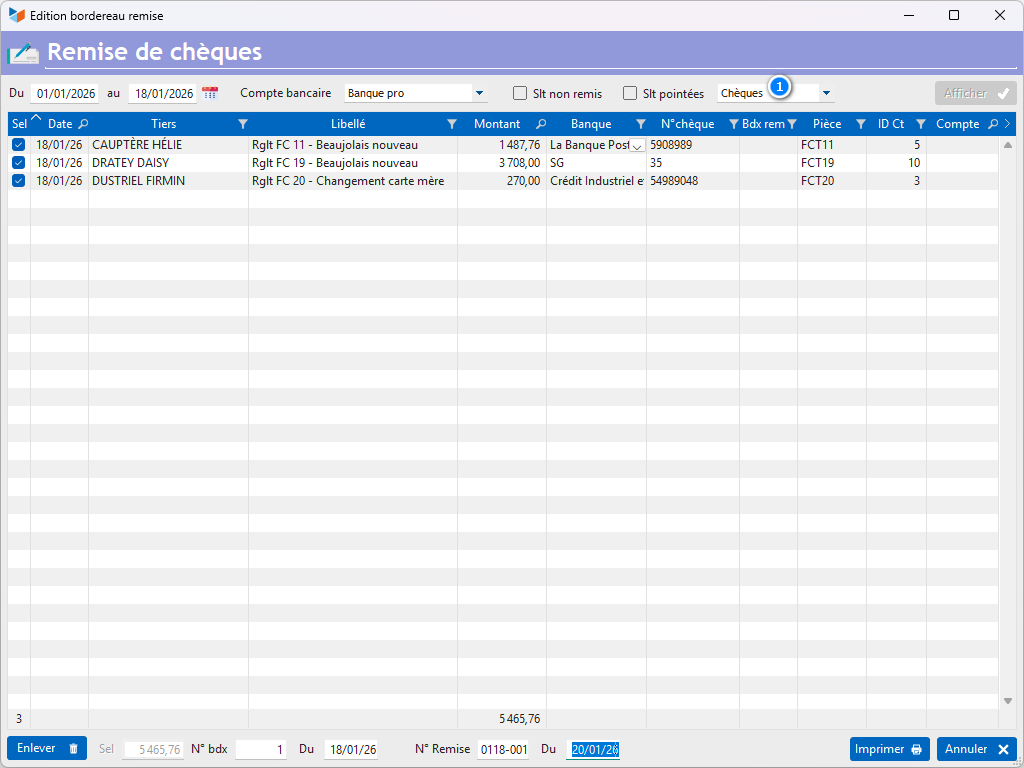The height and width of the screenshot is (768, 1024).
Task: Deselect the DUSTRIEL FIRMIN row checkbox
Action: [x=18, y=181]
